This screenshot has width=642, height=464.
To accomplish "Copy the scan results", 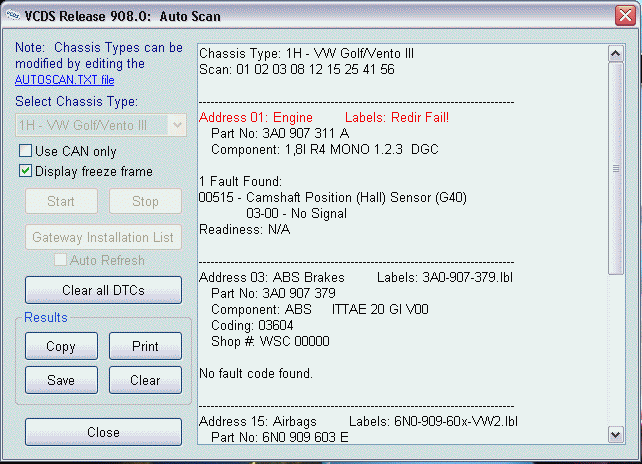I will click(61, 347).
